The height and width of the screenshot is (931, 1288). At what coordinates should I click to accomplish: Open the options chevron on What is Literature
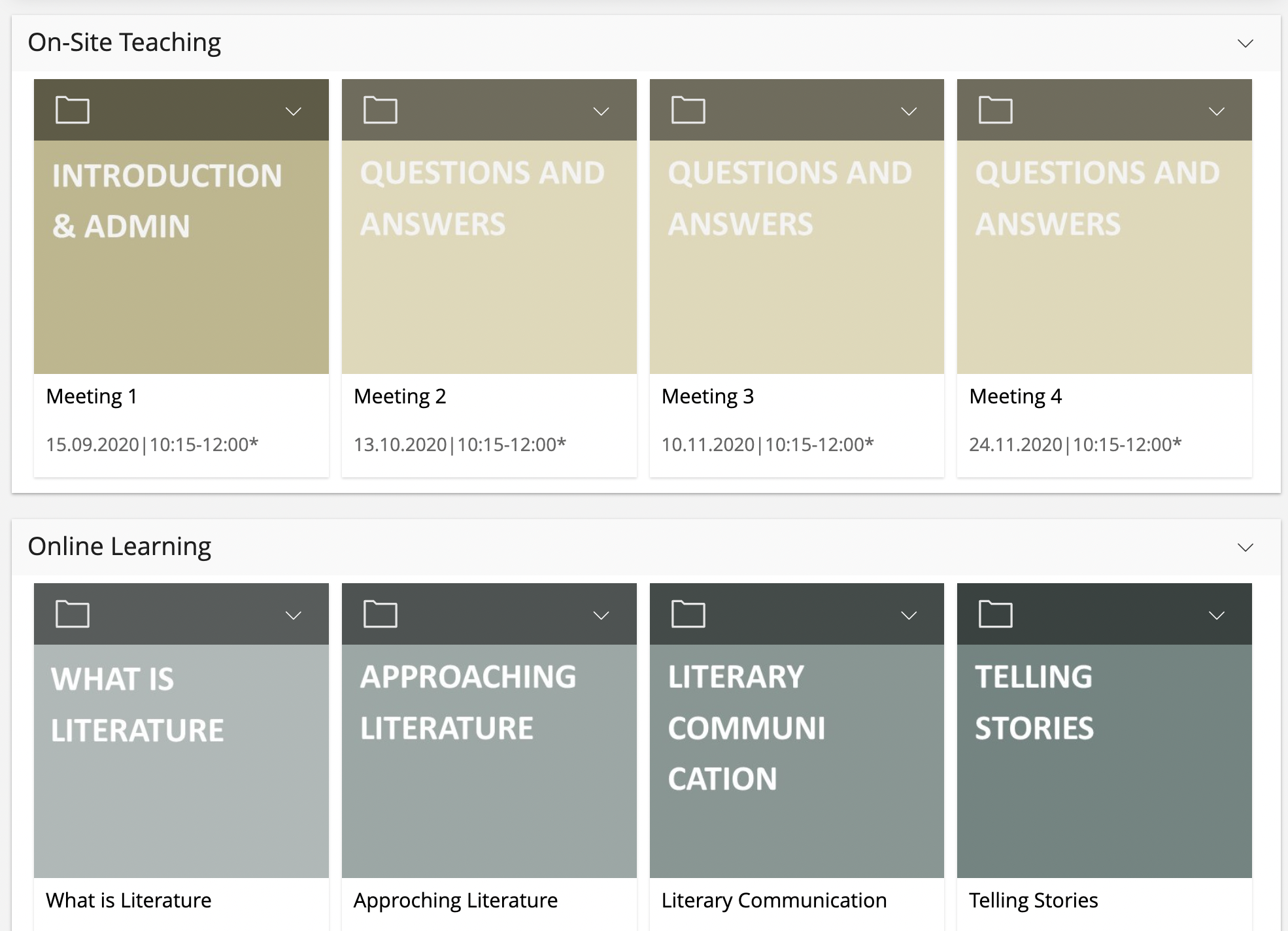[x=293, y=615]
